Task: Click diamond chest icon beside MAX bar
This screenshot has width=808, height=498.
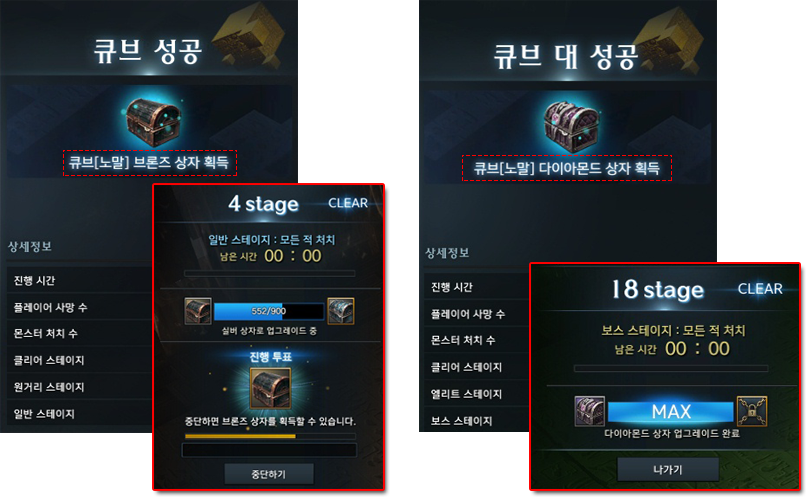Action: 590,411
